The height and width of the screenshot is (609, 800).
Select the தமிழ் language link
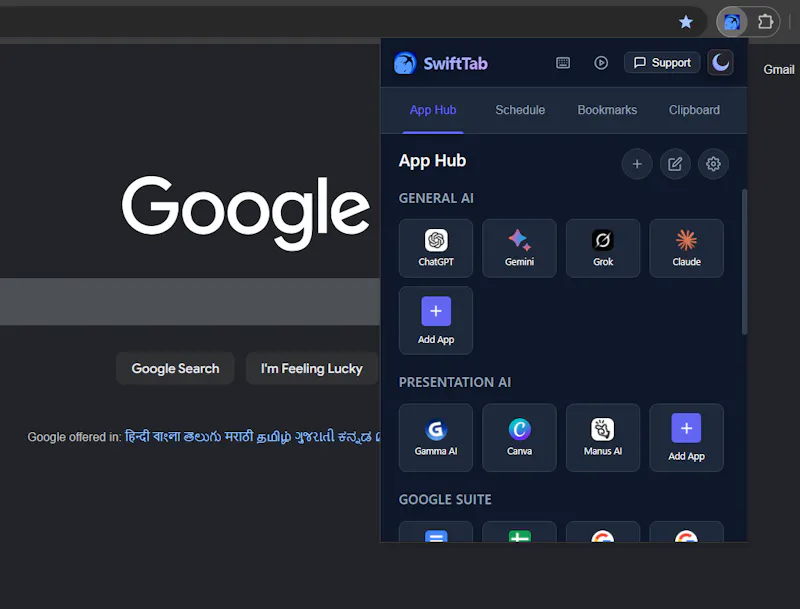point(273,437)
